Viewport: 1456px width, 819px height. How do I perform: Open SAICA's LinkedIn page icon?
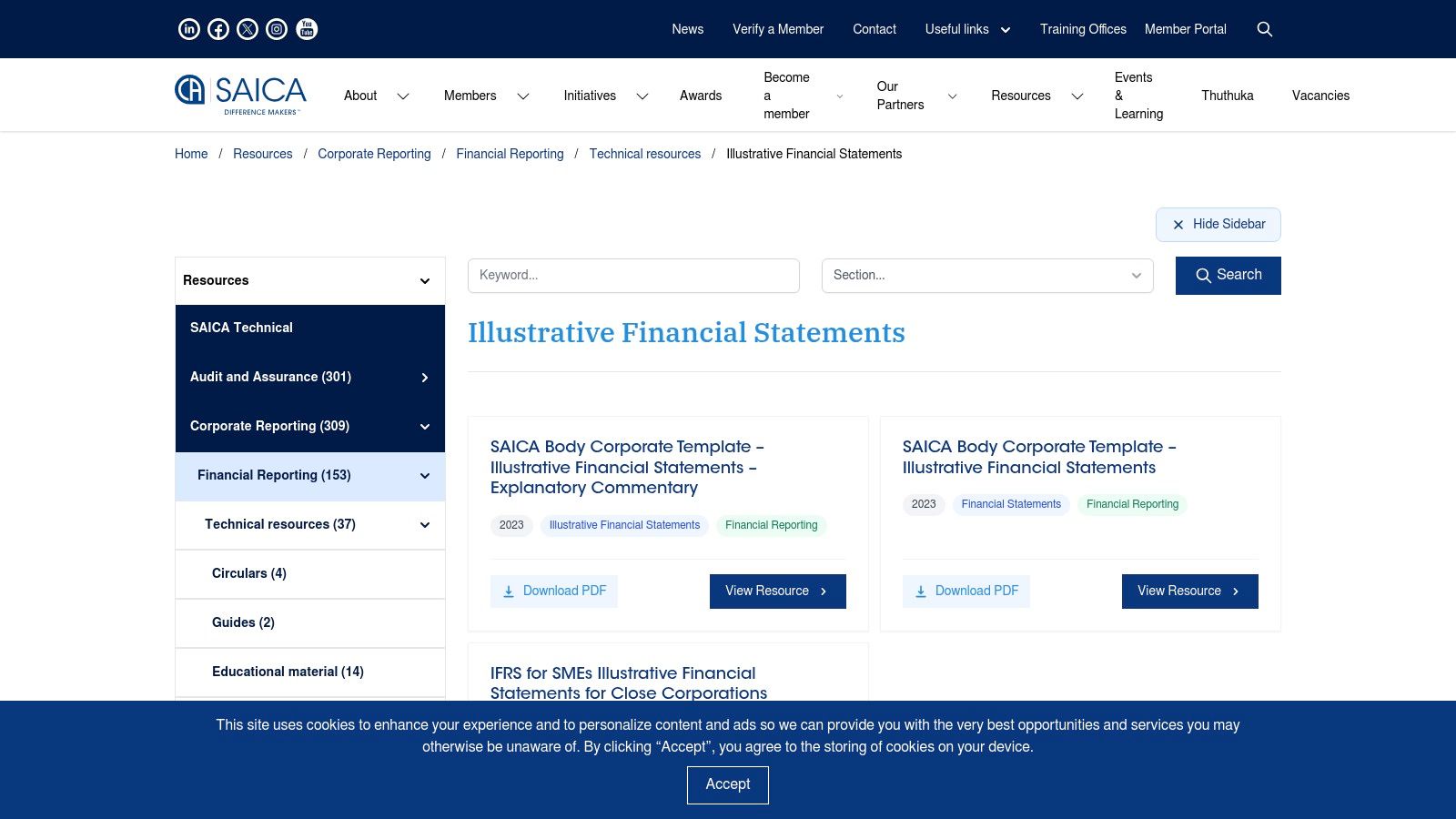pyautogui.click(x=188, y=28)
